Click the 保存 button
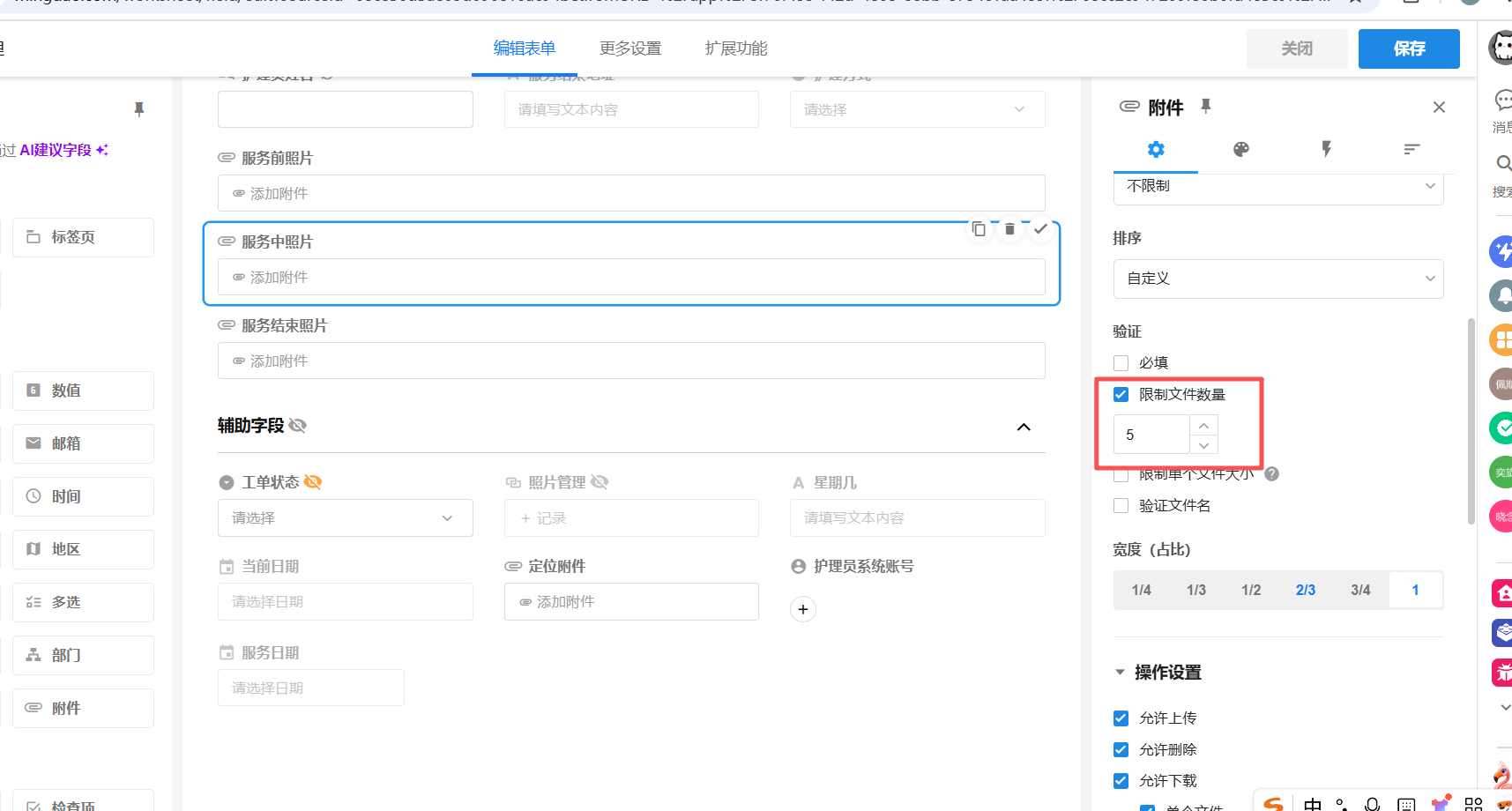Viewport: 1512px width, 811px height. (x=1408, y=48)
